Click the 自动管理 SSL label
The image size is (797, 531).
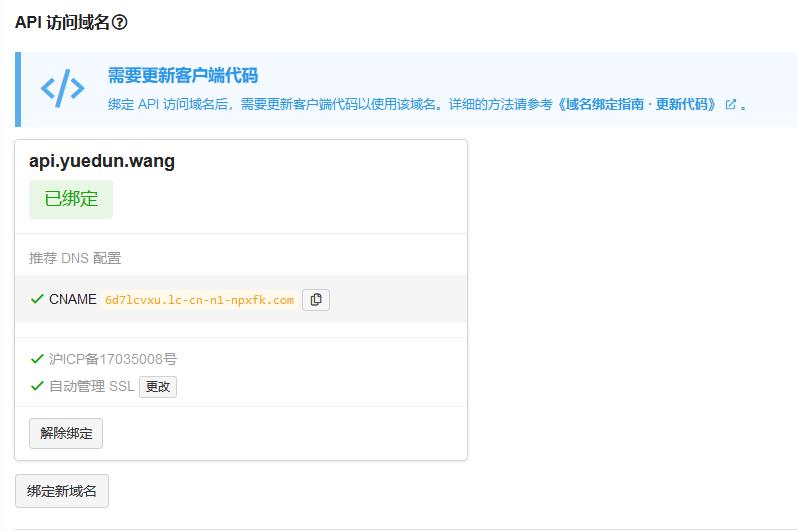(x=91, y=386)
